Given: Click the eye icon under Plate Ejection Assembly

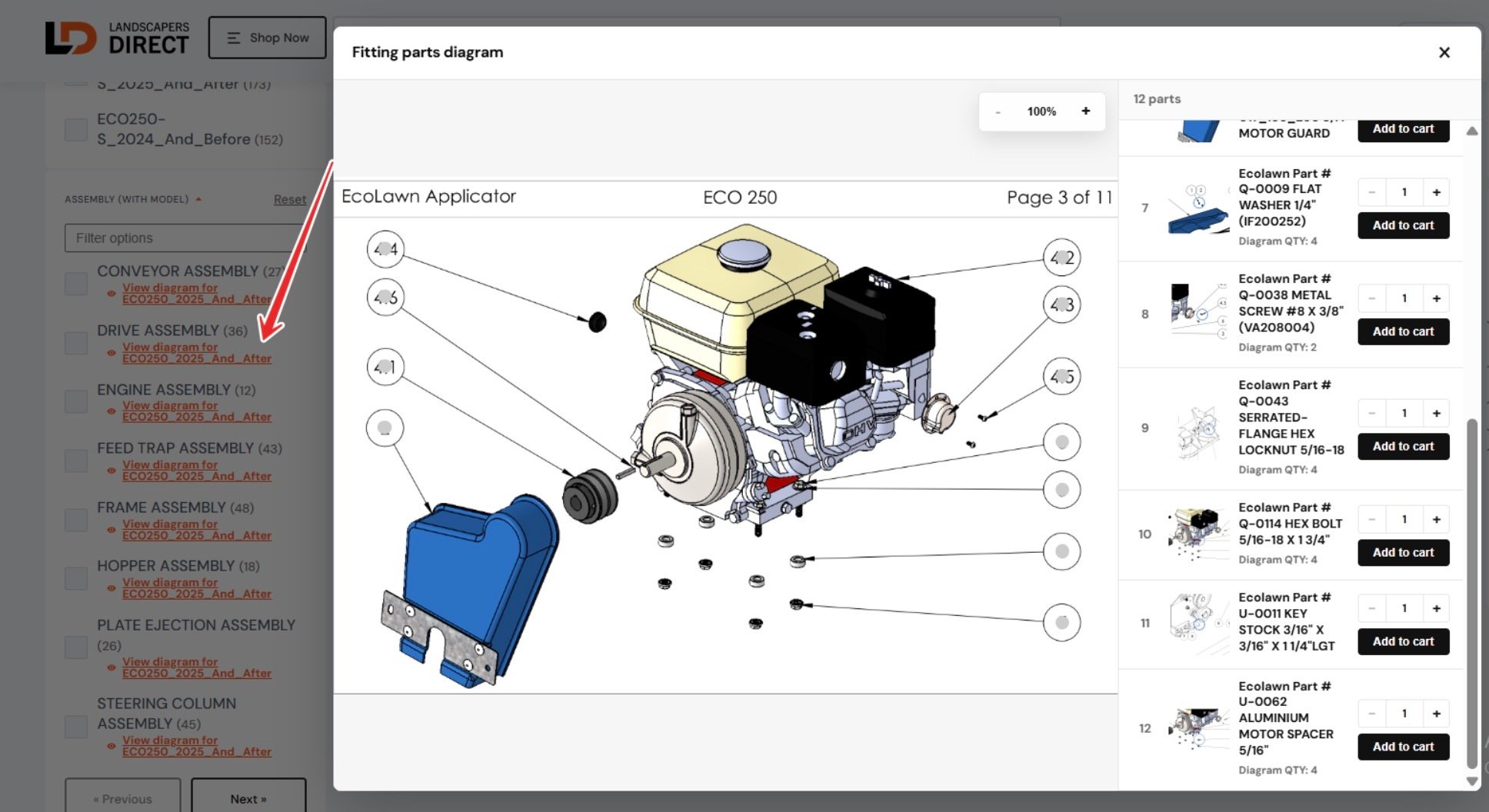Looking at the screenshot, I should point(112,667).
